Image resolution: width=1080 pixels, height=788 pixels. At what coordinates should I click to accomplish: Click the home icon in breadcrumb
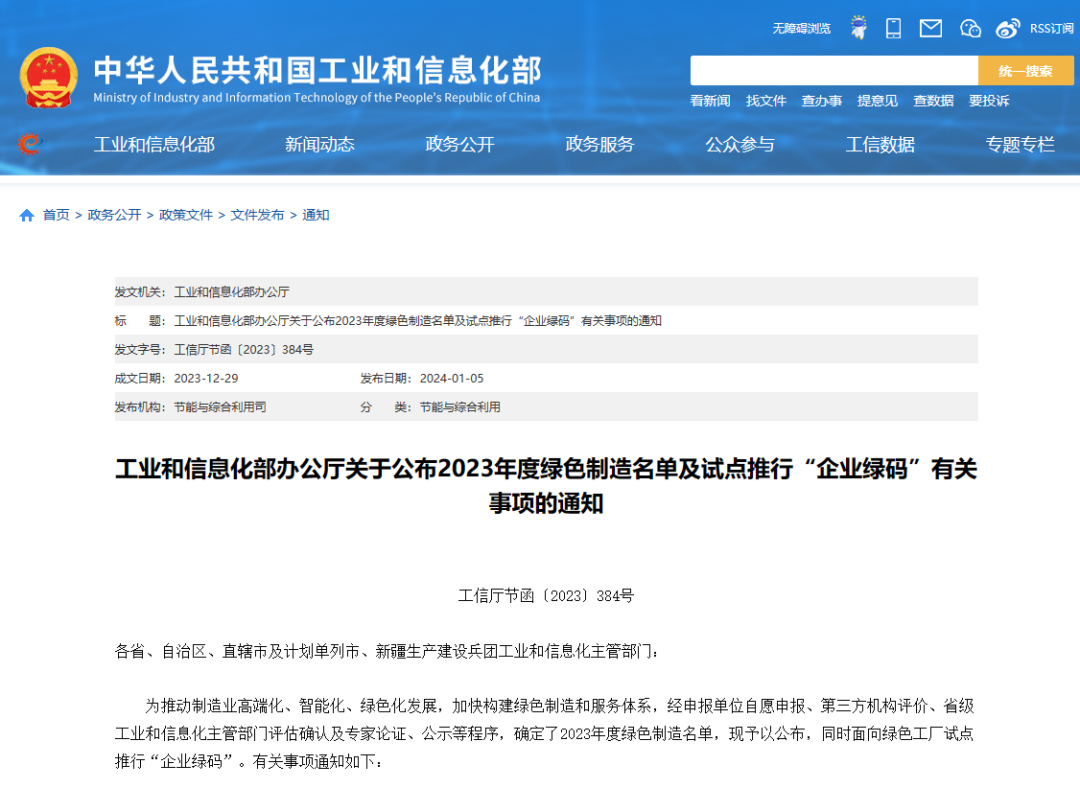click(27, 216)
